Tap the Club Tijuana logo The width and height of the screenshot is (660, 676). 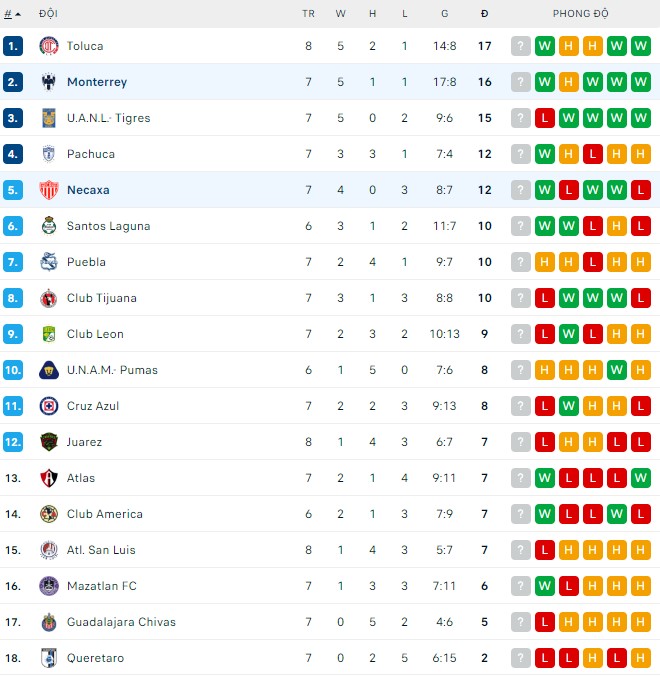point(48,298)
